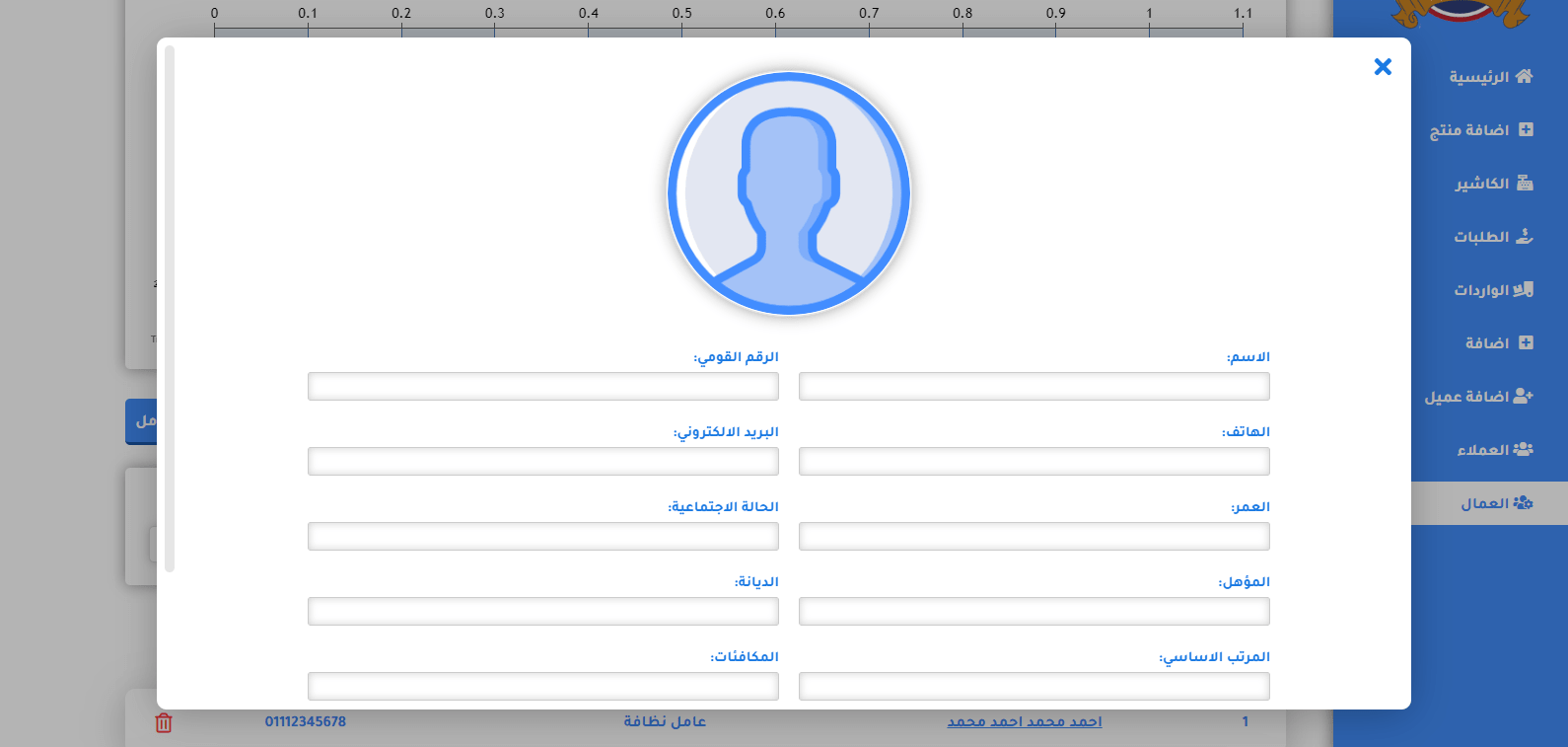Screen dimensions: 1568x747
Task: Click the الحالة الاجتماعية input field
Action: point(542,536)
